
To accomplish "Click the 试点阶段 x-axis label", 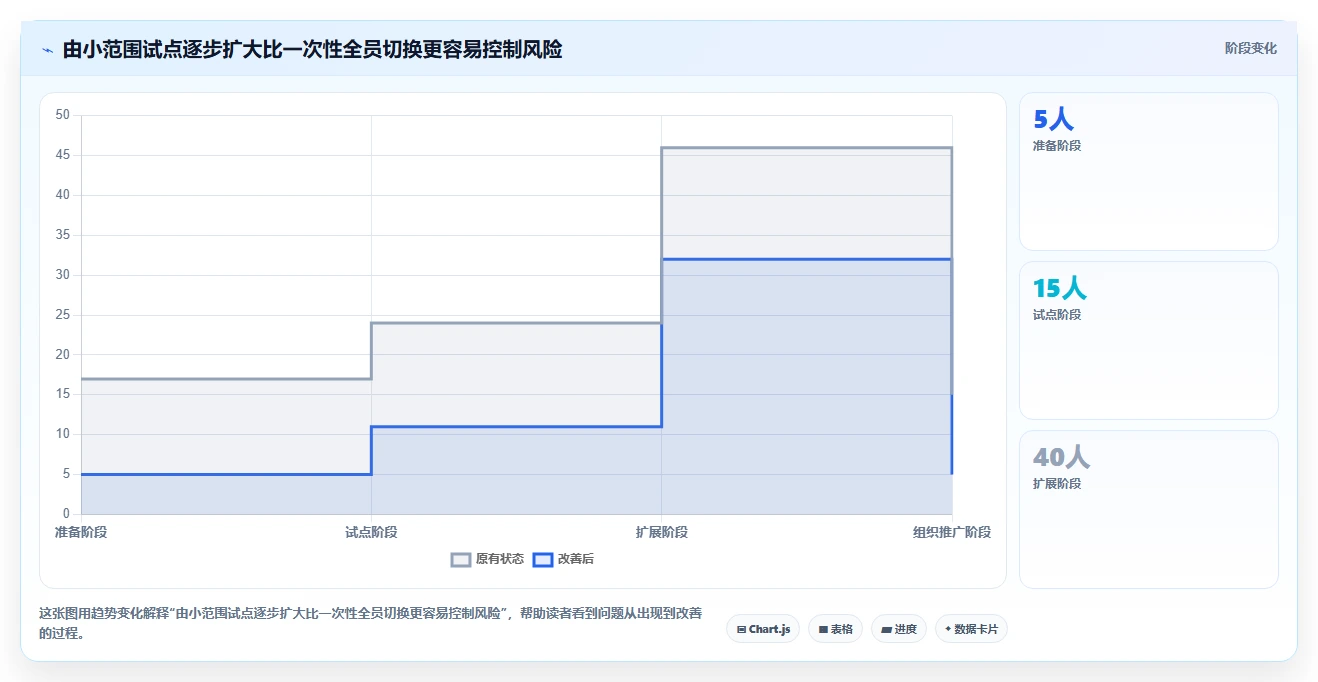I will (x=371, y=532).
